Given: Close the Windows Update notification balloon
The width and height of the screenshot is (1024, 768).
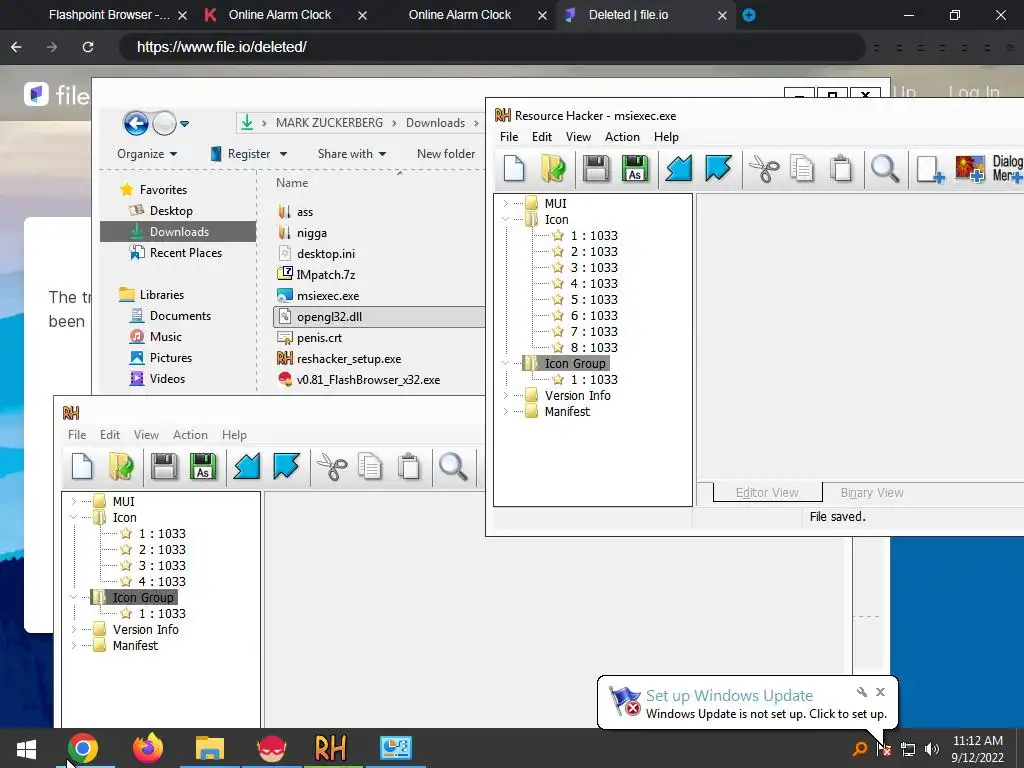Looking at the screenshot, I should click(x=880, y=692).
